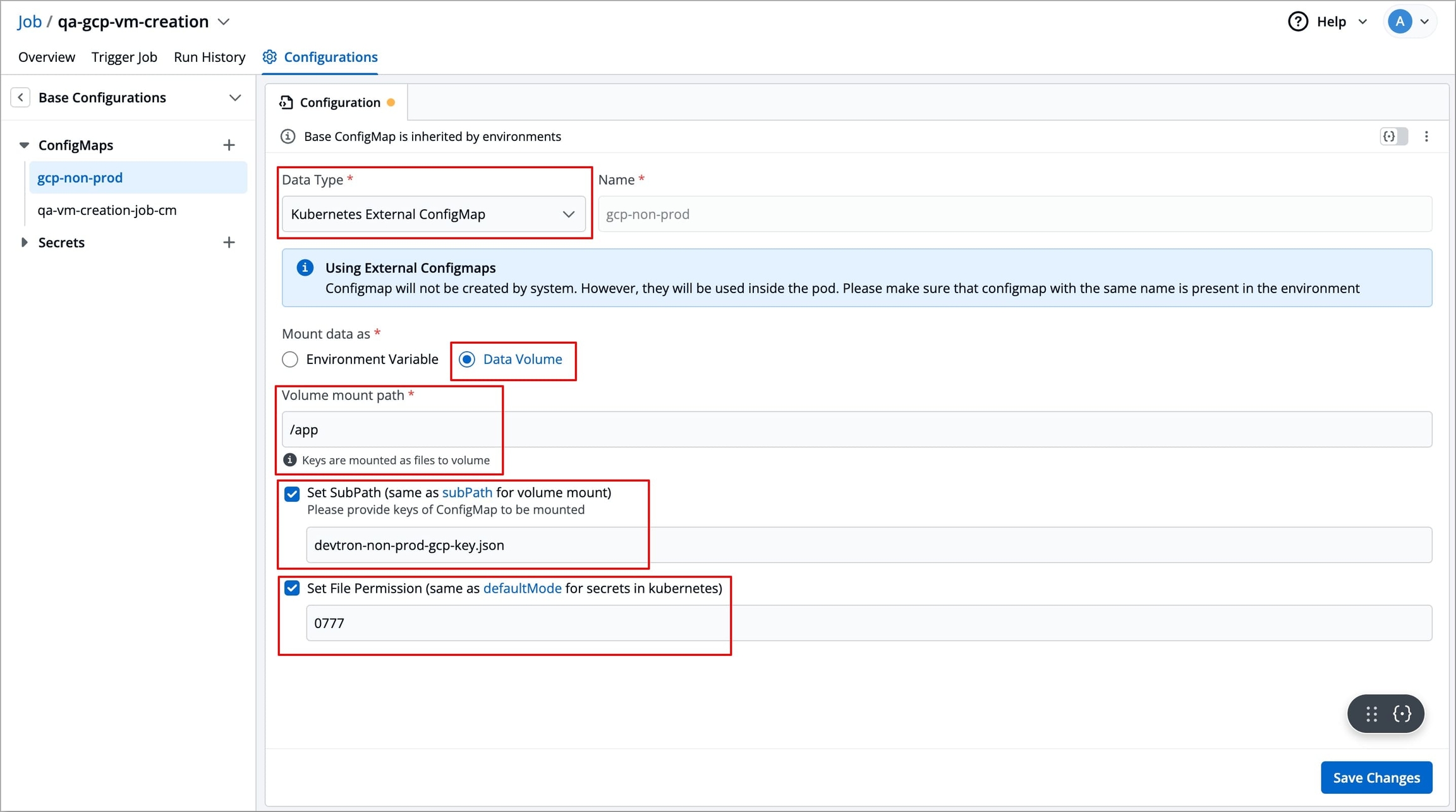Open the Data Type dropdown

(x=433, y=214)
